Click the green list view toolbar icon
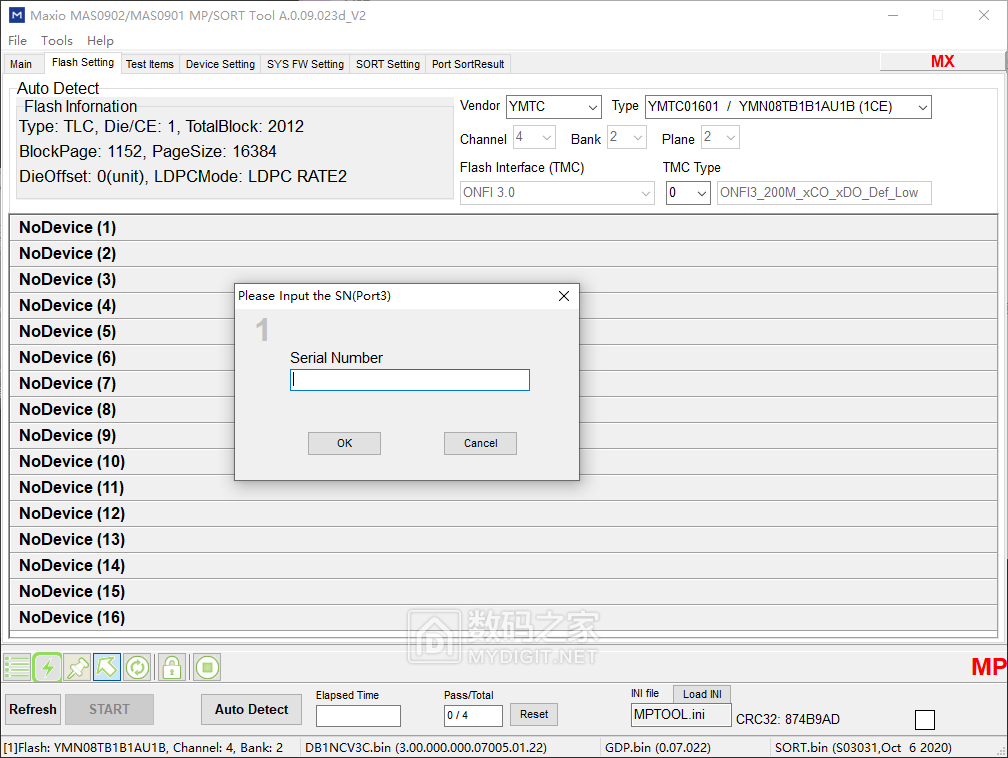The height and width of the screenshot is (758, 1008). click(x=17, y=667)
